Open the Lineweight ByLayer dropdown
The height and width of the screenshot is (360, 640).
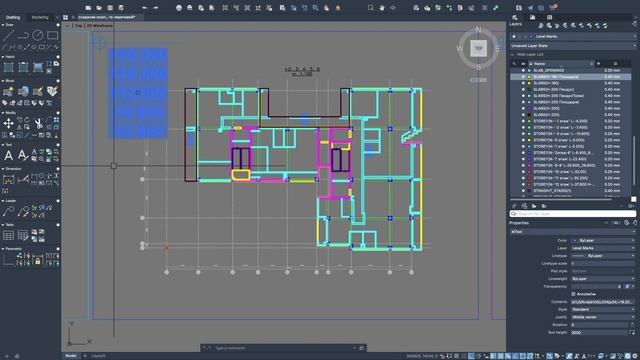tap(603, 278)
